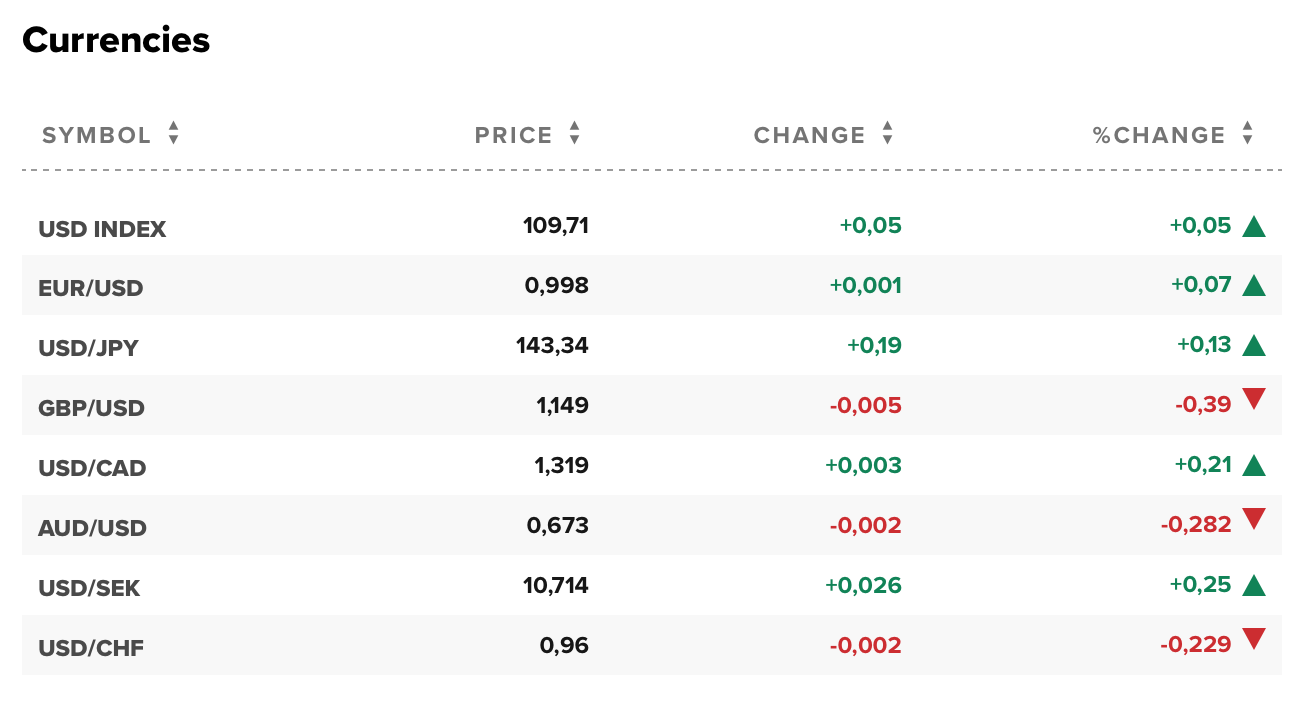The width and height of the screenshot is (1314, 714).
Task: Click the green up arrow for USD/SEK
Action: coord(1254,586)
